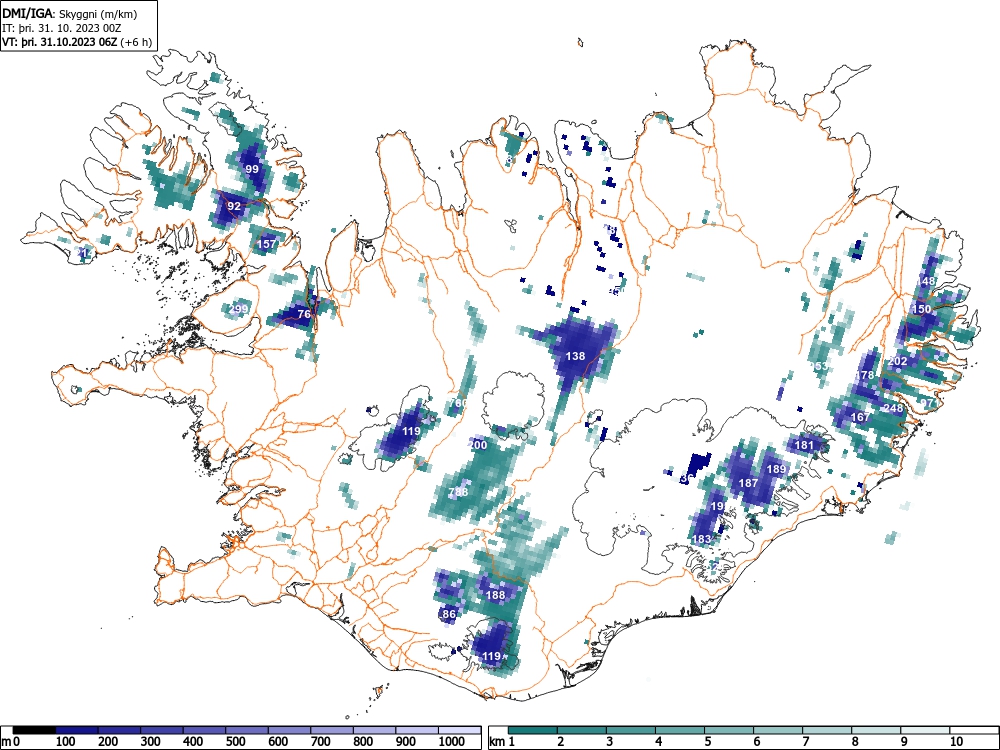This screenshot has height=750, width=1000.
Task: Select the 5 tick on the kilometre legend
Action: tap(707, 742)
